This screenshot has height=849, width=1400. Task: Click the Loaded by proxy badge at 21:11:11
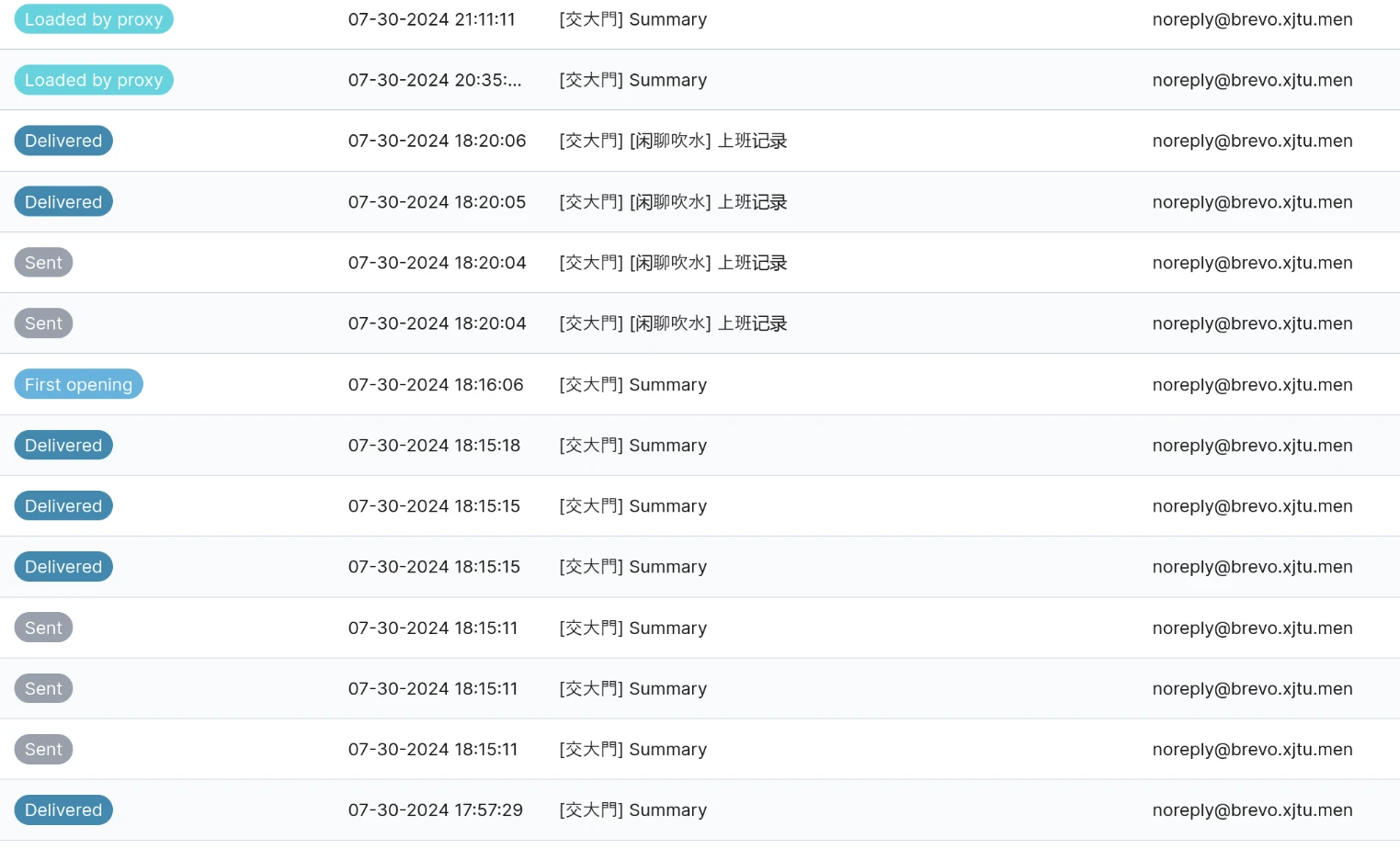(x=94, y=19)
